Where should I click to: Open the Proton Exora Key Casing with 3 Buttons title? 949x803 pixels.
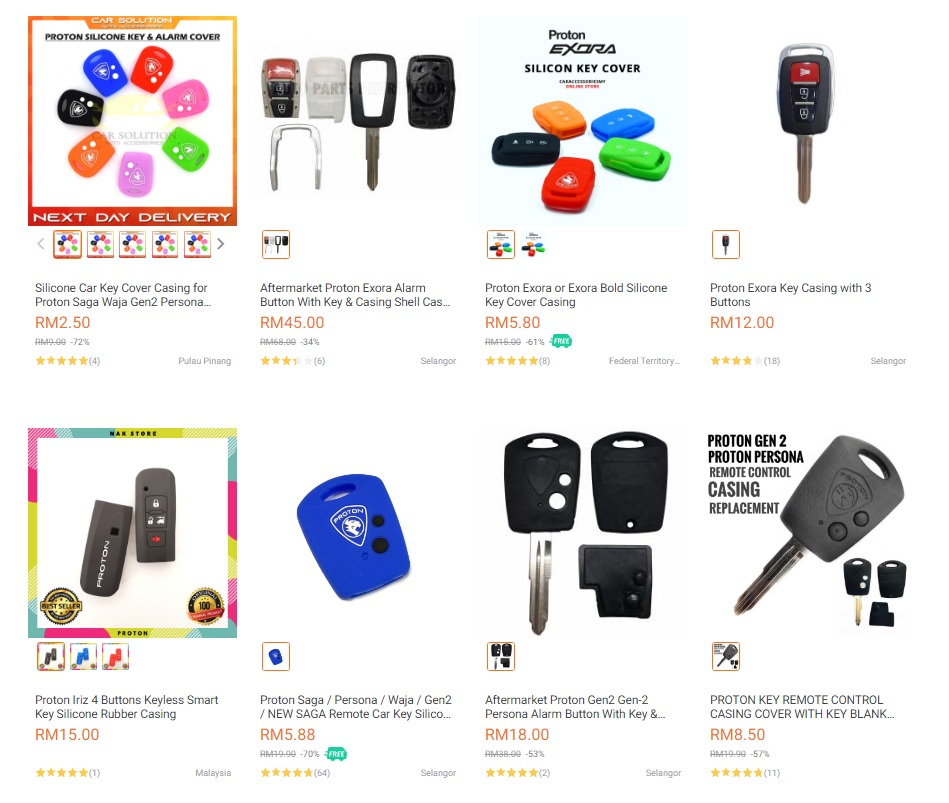pyautogui.click(x=790, y=295)
